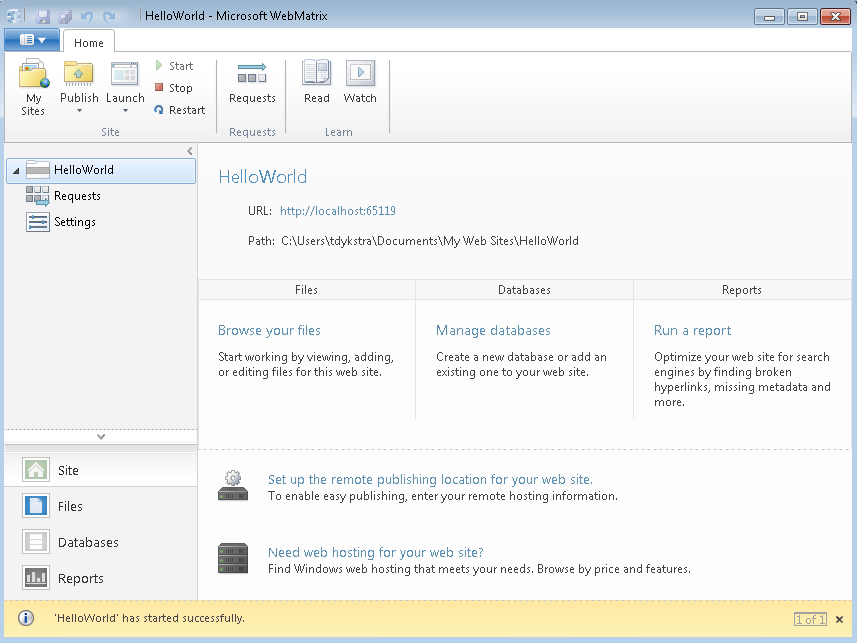The image size is (857, 643).
Task: Switch to the Reports workspace
Action: 101,578
